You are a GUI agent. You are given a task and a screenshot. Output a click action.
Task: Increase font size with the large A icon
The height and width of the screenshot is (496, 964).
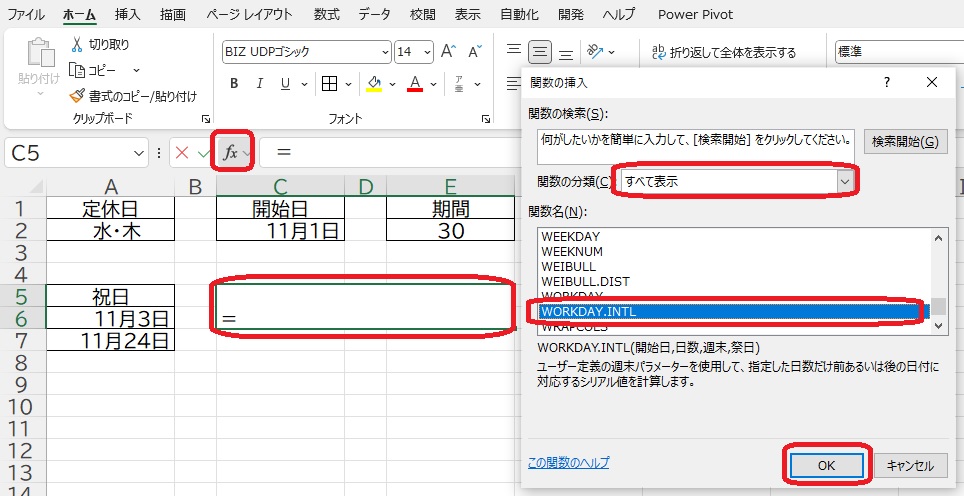(449, 52)
